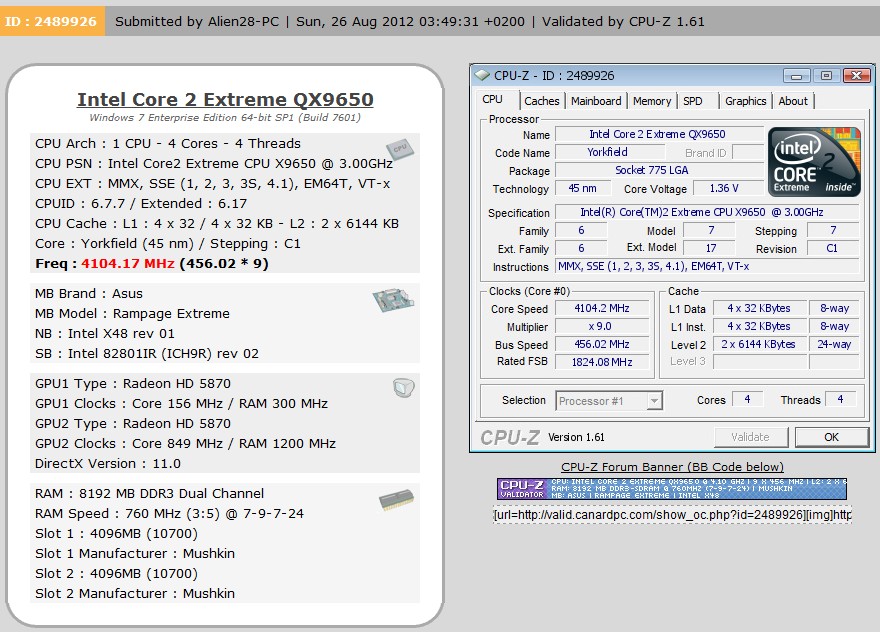Image resolution: width=880 pixels, height=632 pixels.
Task: Open the About tab
Action: point(794,100)
